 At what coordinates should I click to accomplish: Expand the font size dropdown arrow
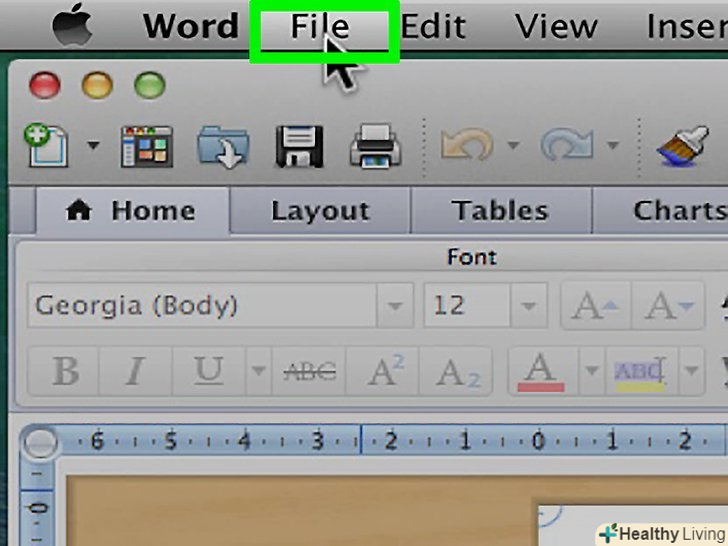click(528, 306)
